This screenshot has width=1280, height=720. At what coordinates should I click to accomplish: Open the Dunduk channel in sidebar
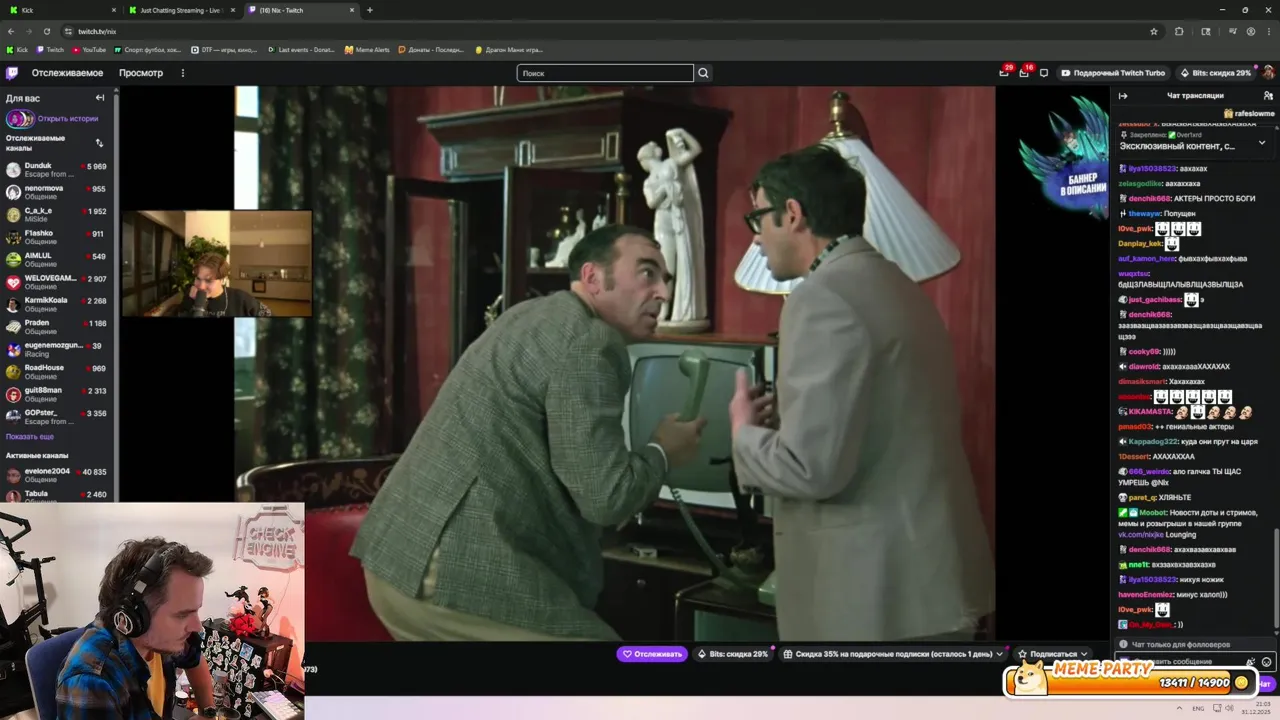click(58, 170)
